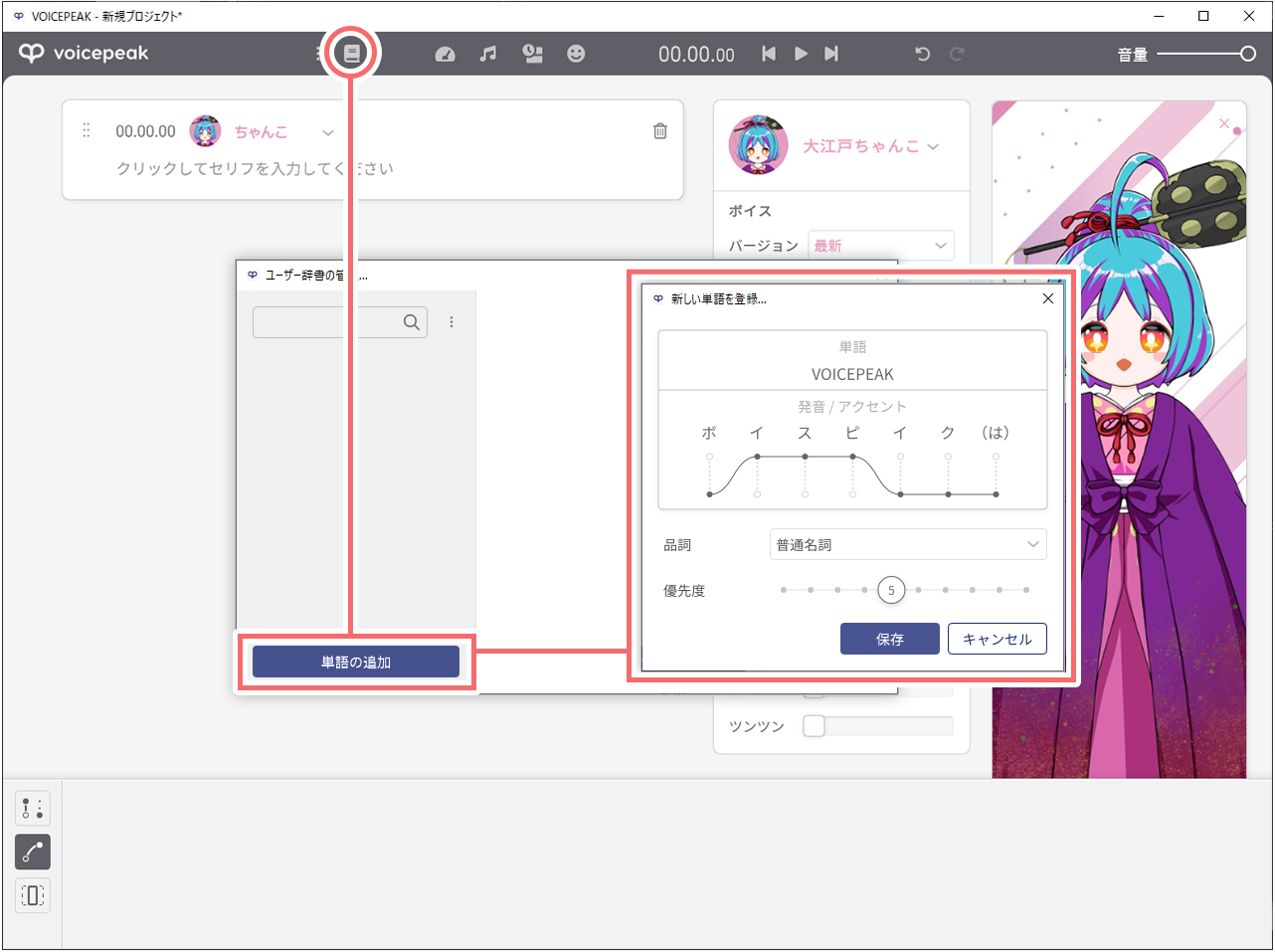Set the ピ mora to low accent
This screenshot has height=952, width=1275.
852,494
